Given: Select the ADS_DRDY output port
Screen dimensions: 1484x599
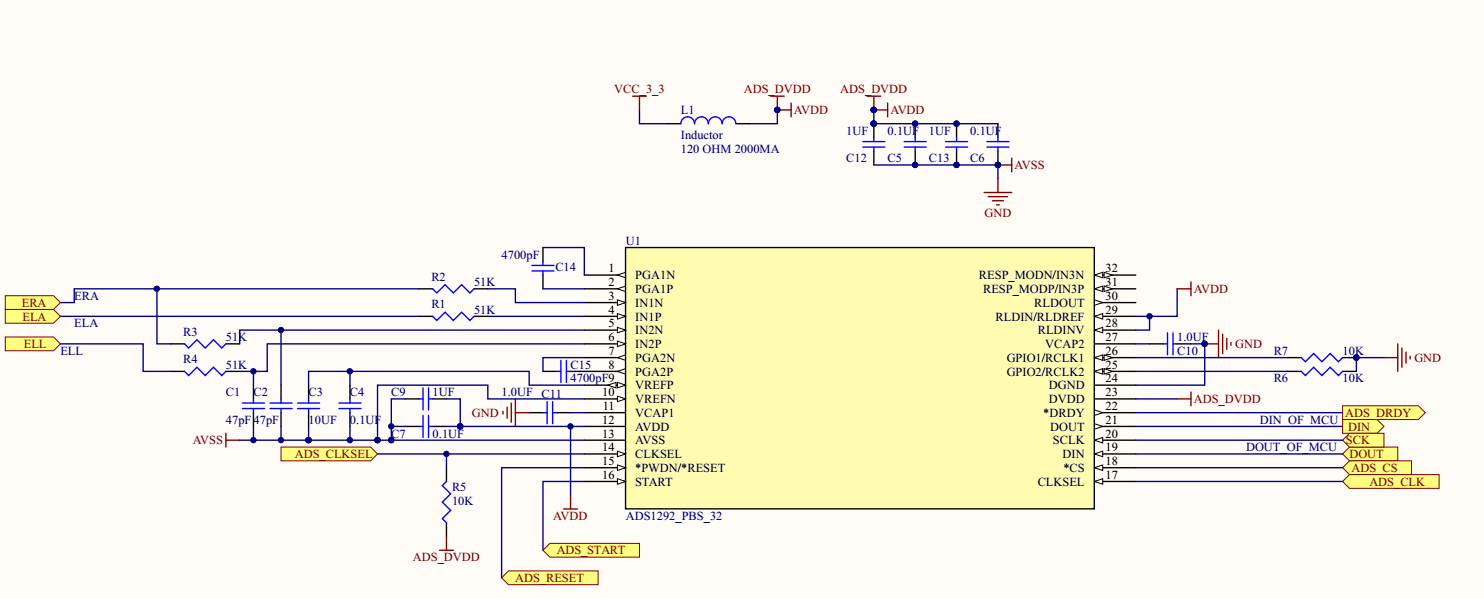Looking at the screenshot, I should 1383,412.
